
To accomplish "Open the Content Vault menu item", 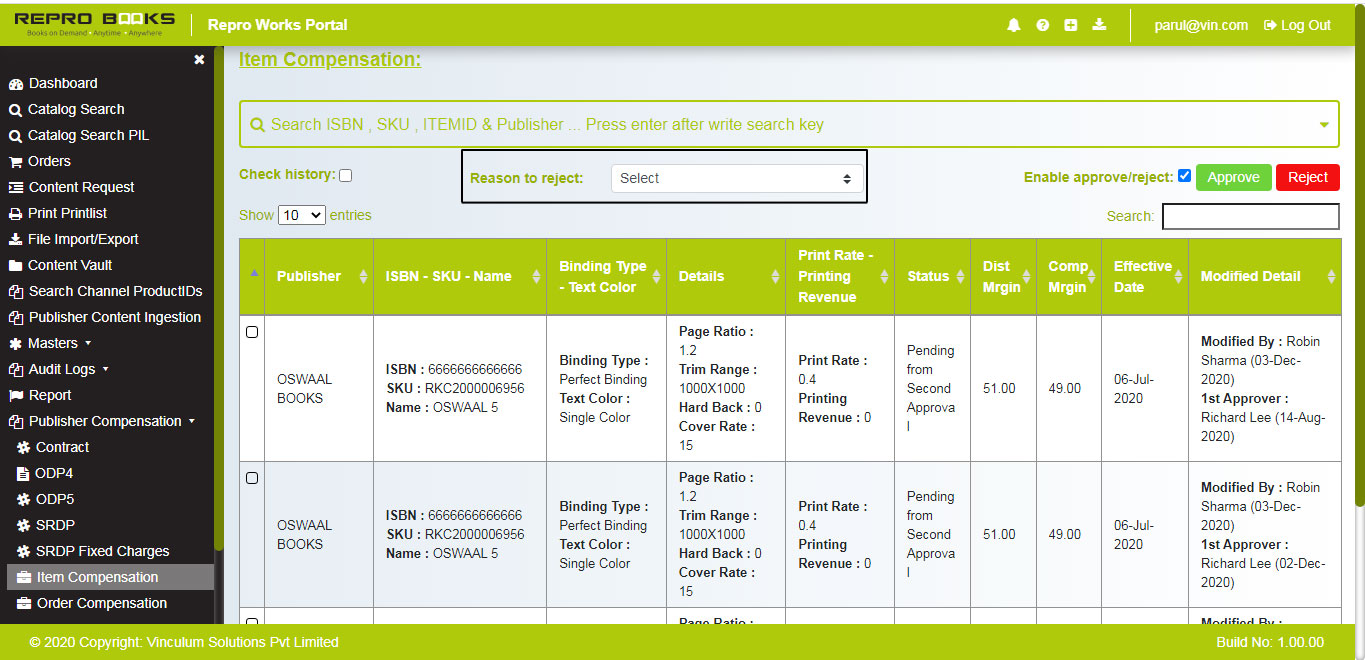I will [70, 265].
